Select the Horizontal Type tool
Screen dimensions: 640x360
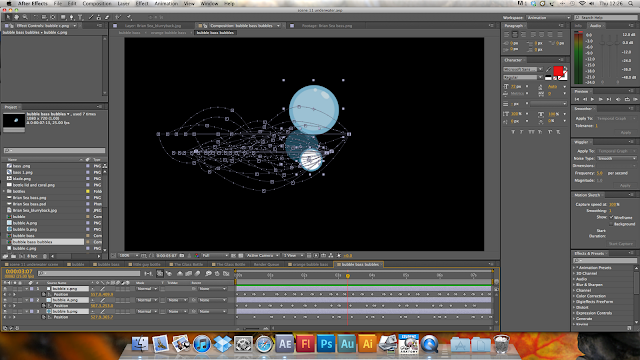coord(80,18)
